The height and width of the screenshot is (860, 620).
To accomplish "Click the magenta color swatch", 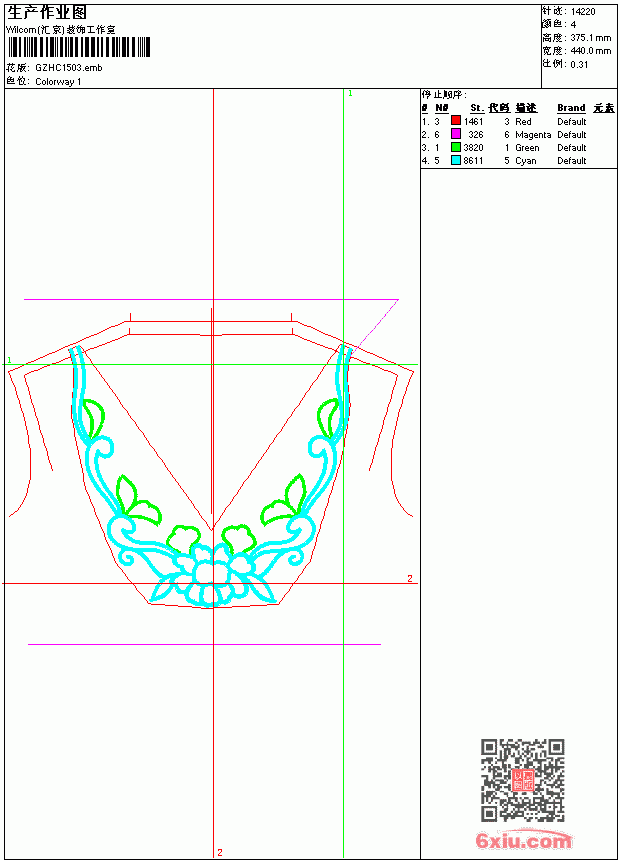I will tap(455, 134).
